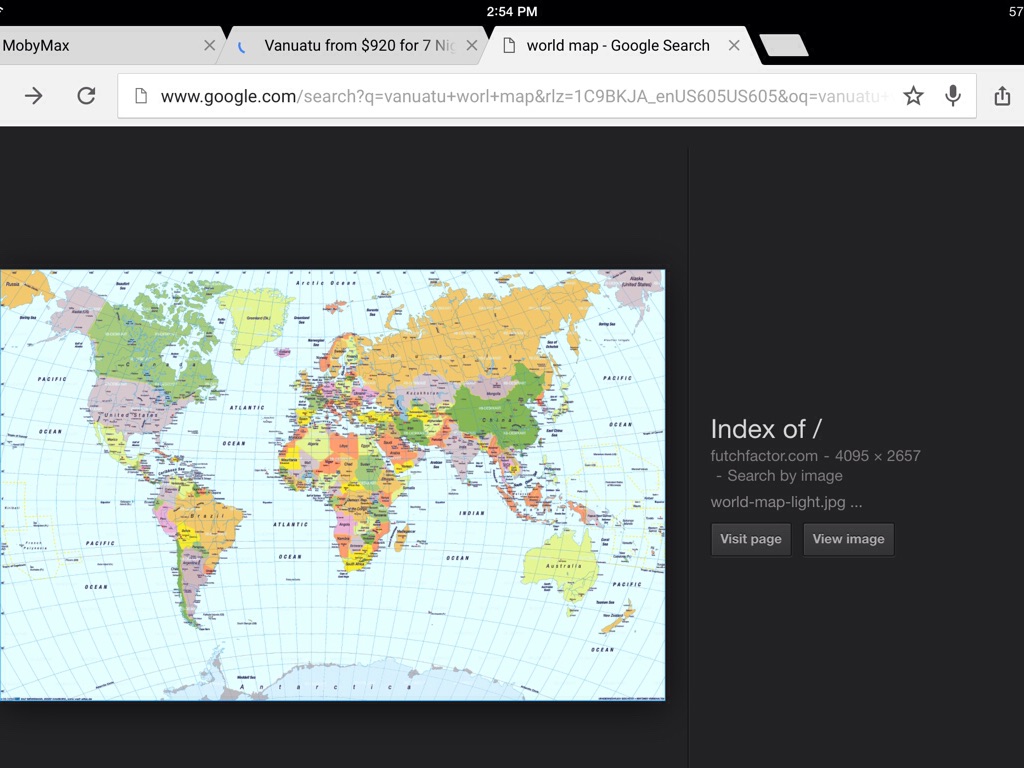Start voice search with the microphone icon
The width and height of the screenshot is (1024, 768).
click(x=953, y=96)
